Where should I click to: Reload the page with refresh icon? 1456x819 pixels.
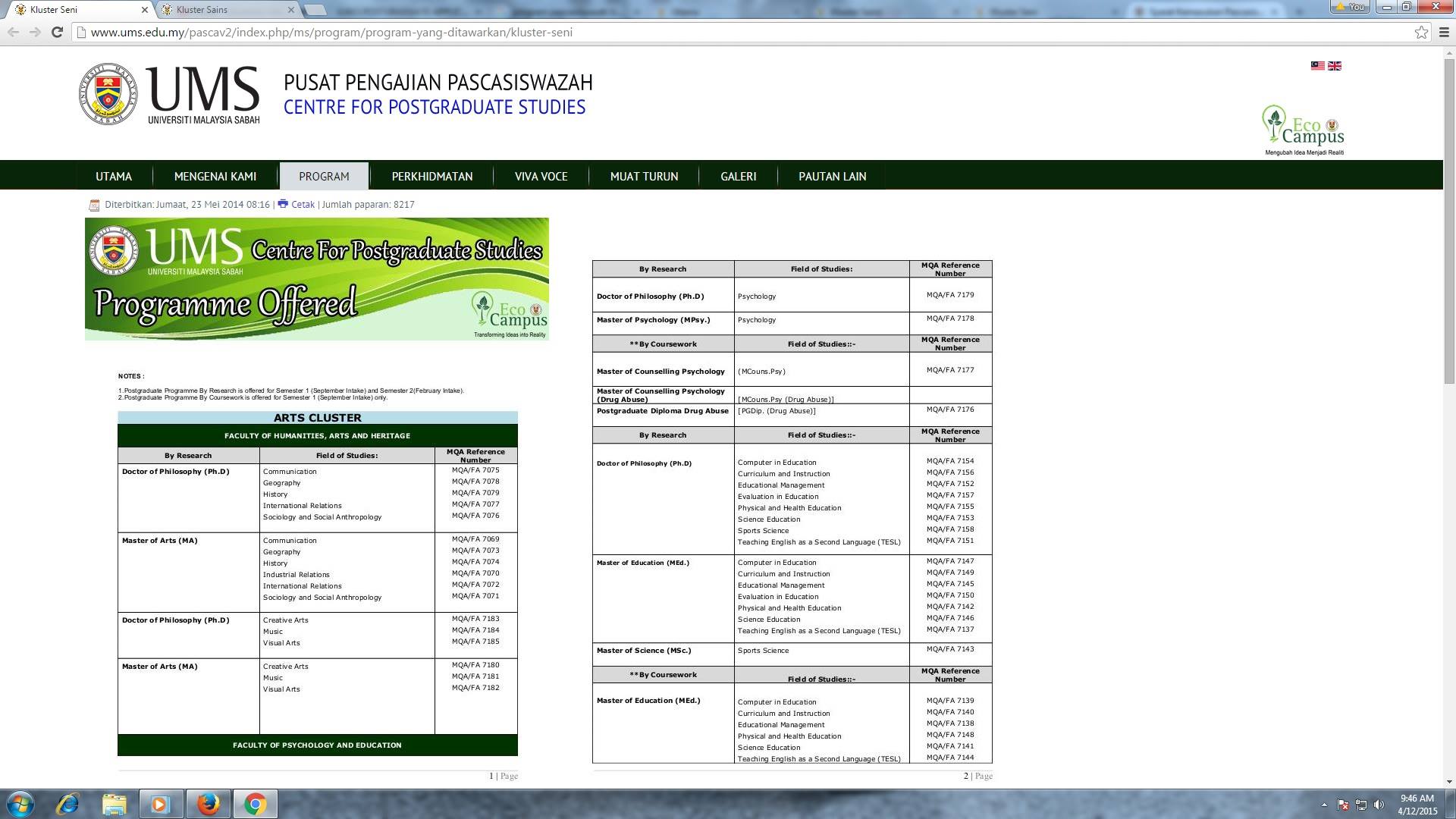(57, 32)
